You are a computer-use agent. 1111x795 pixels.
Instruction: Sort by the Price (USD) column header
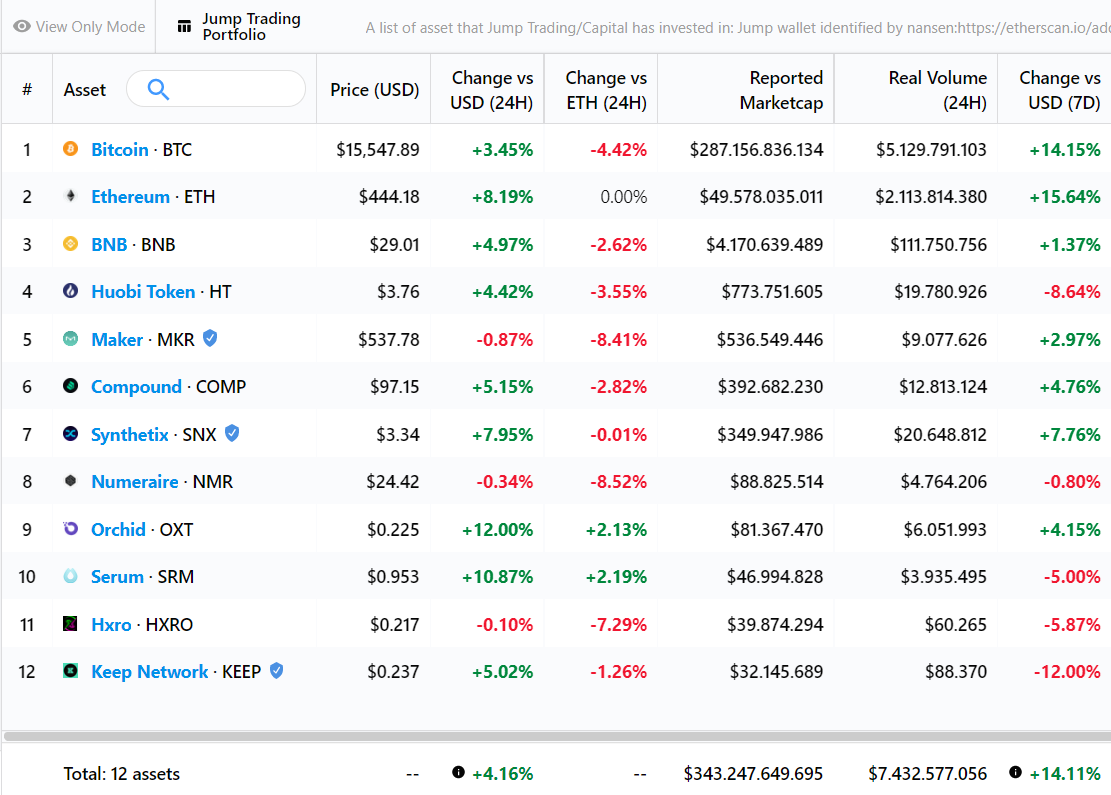(374, 90)
